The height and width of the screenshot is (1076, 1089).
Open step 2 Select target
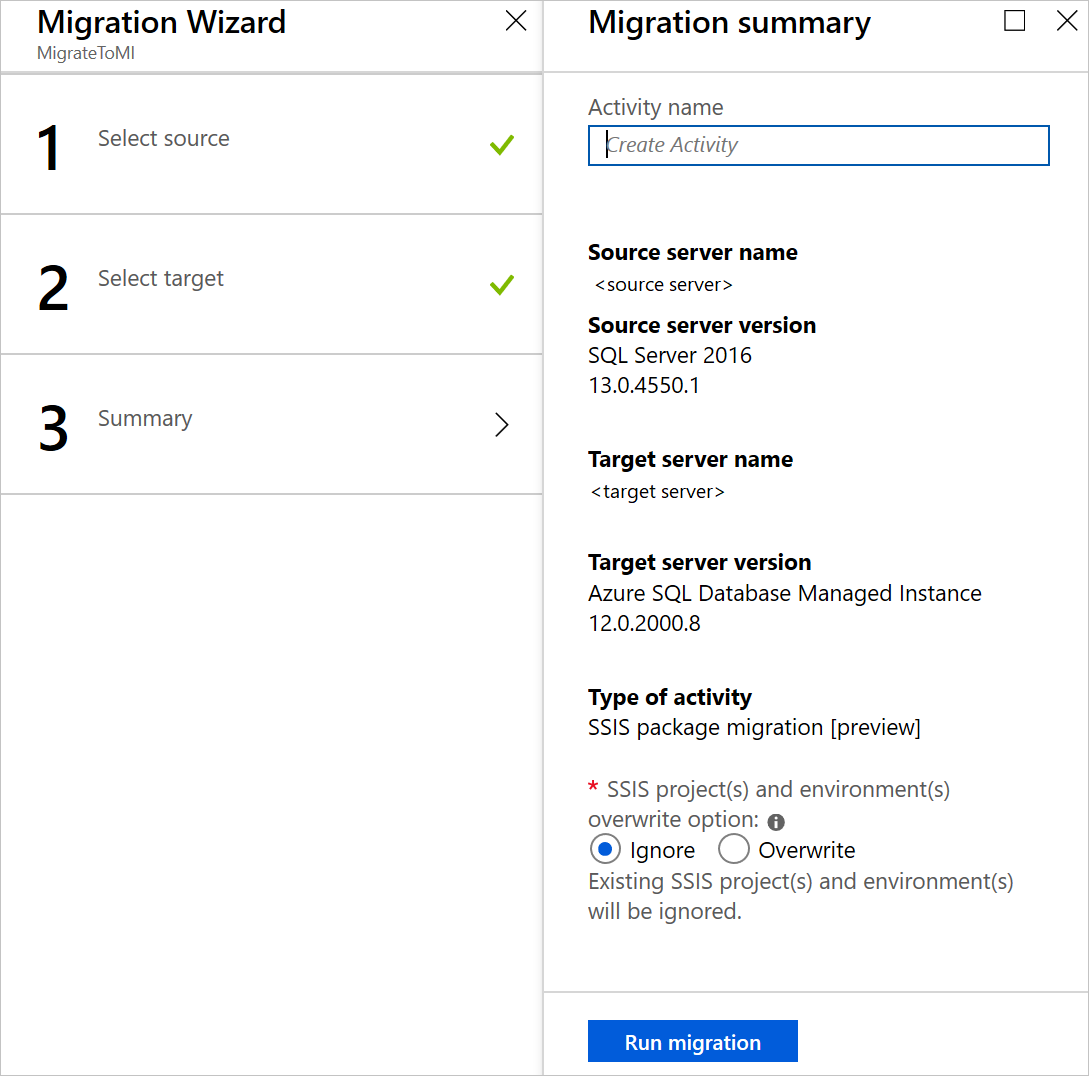(x=272, y=285)
